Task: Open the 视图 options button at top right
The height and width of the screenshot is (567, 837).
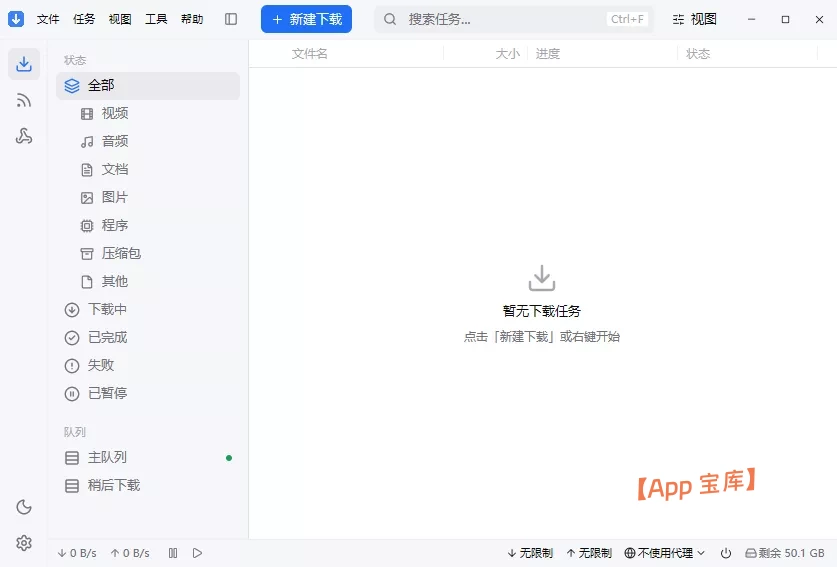Action: coord(694,19)
